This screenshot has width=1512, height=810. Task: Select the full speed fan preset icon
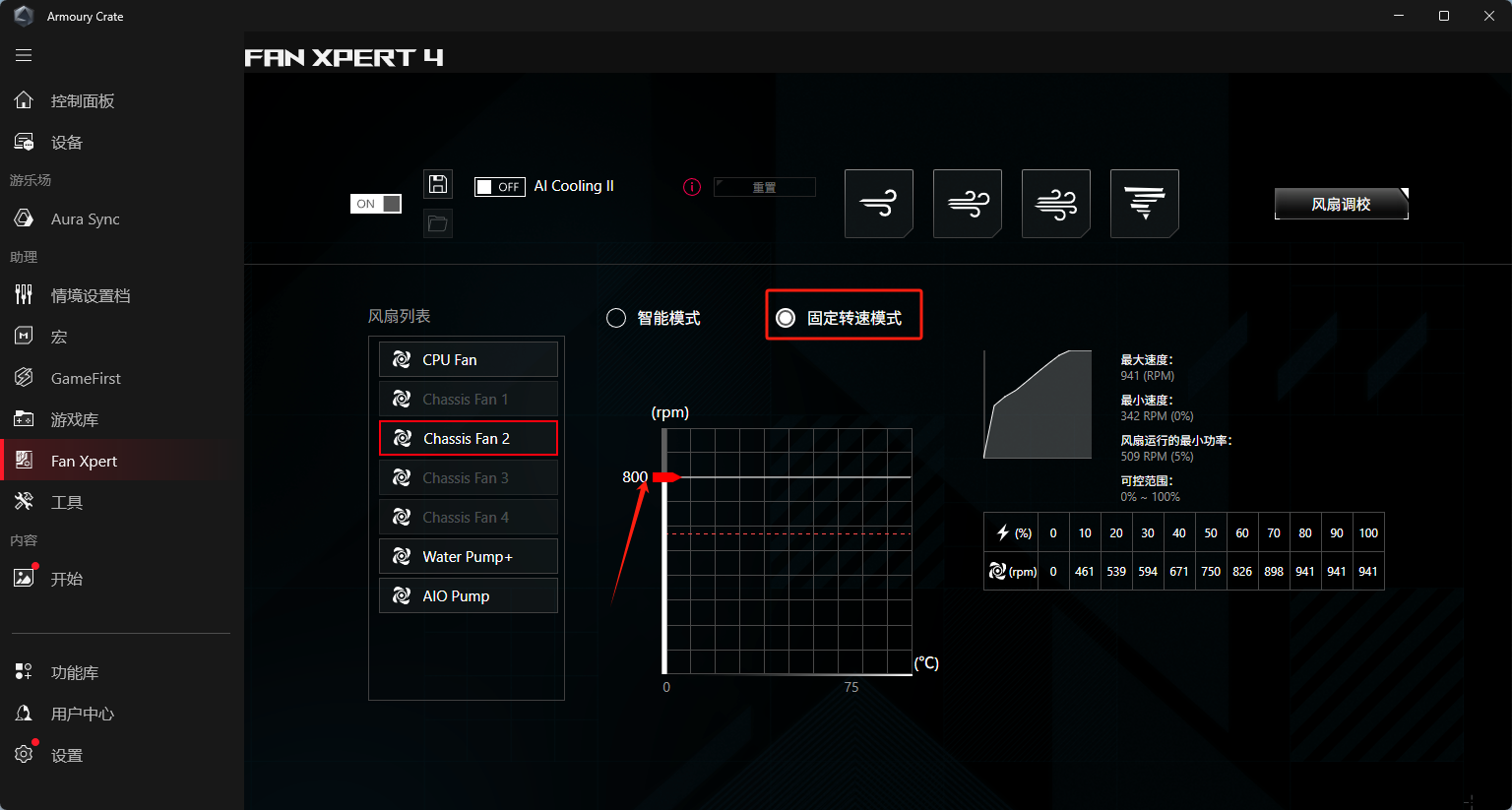[x=1145, y=204]
